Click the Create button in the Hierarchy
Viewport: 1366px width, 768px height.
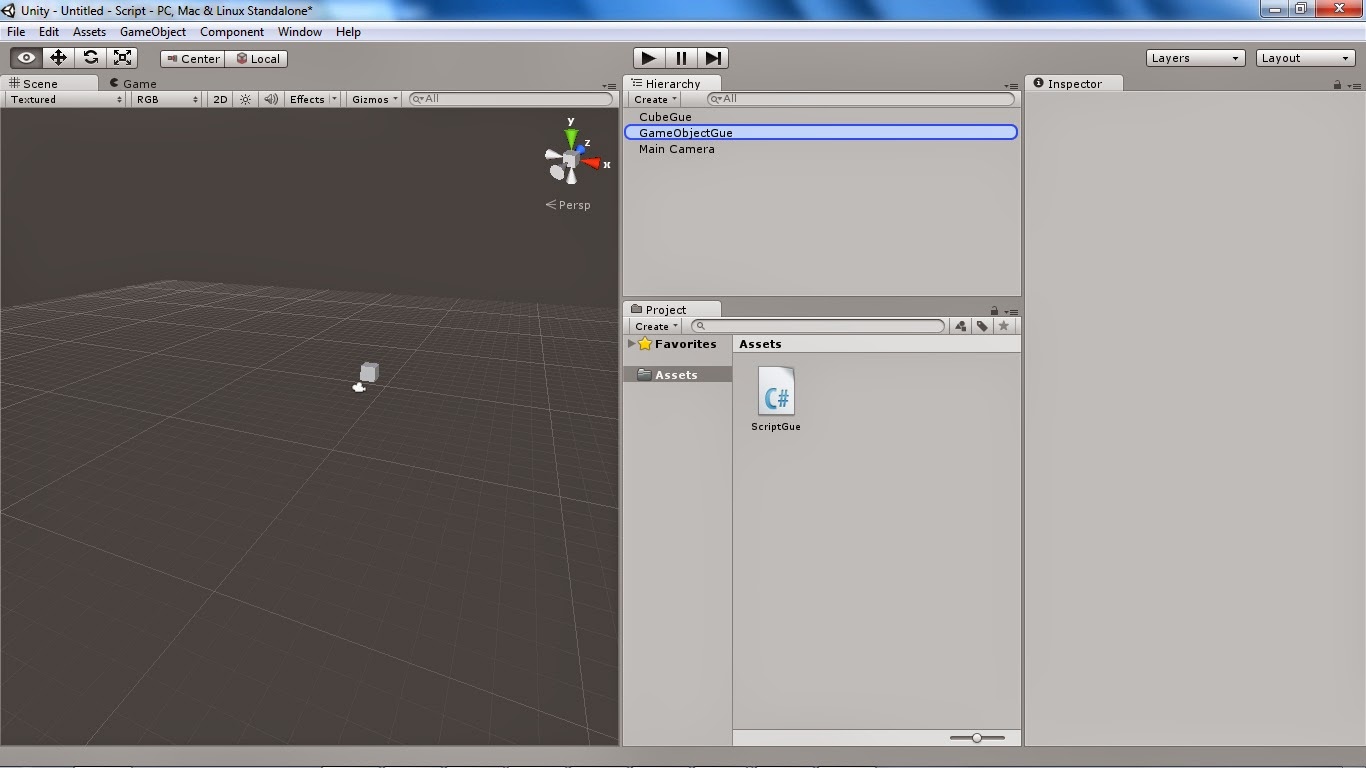pos(652,99)
